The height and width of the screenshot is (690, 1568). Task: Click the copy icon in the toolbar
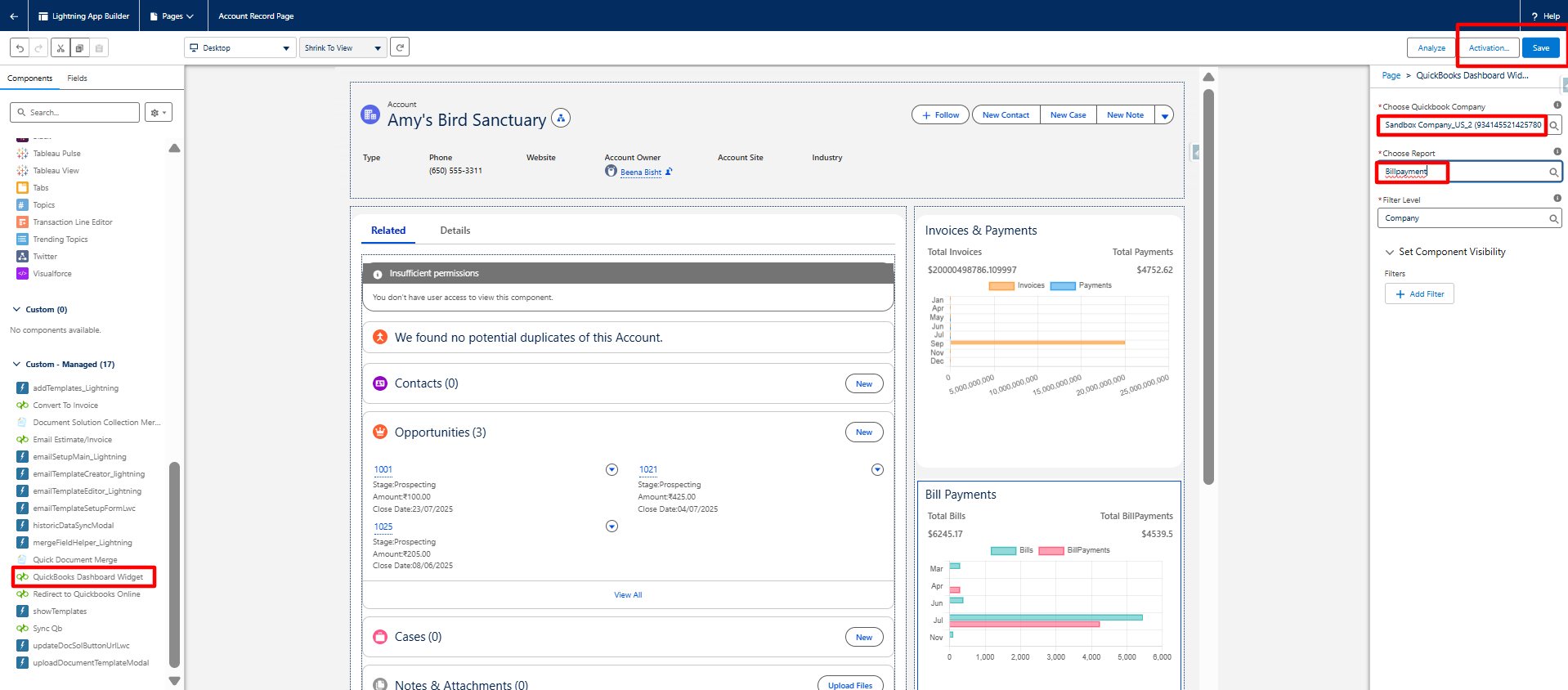(x=79, y=48)
